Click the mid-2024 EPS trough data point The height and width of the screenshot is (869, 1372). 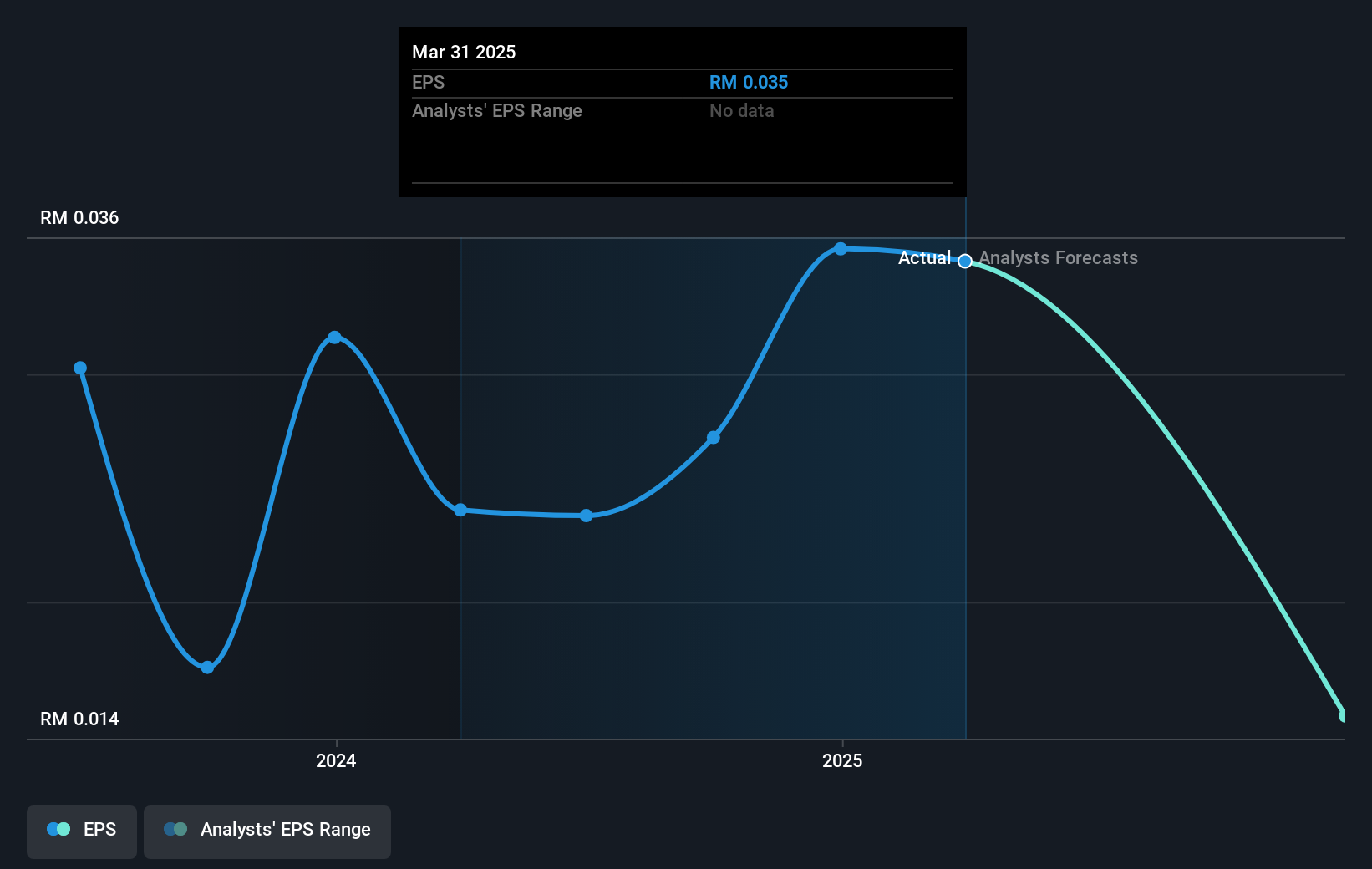(587, 516)
